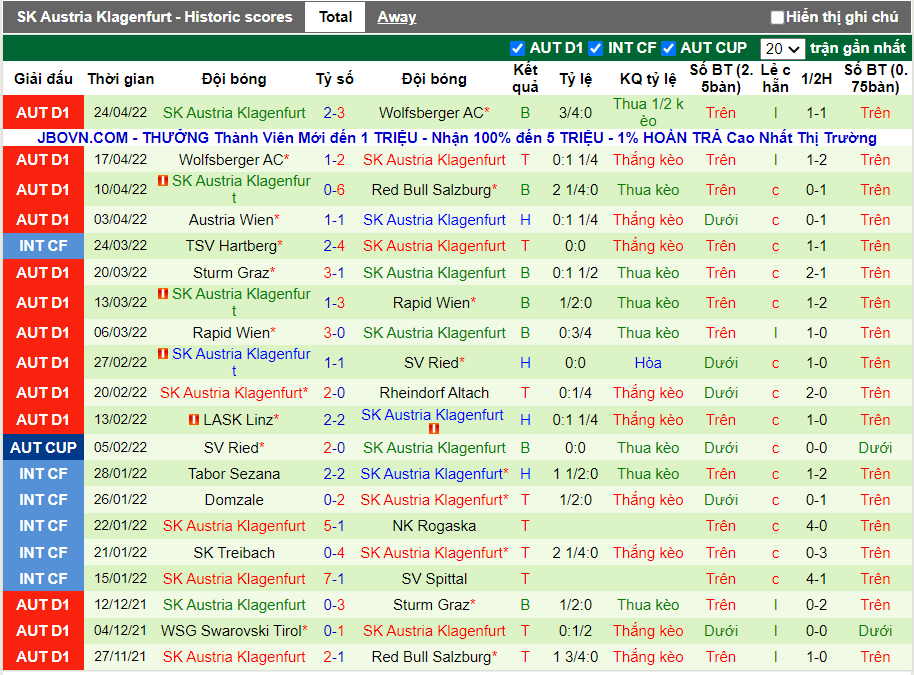Select NK Rogaska team name
The width and height of the screenshot is (914, 675).
click(434, 526)
